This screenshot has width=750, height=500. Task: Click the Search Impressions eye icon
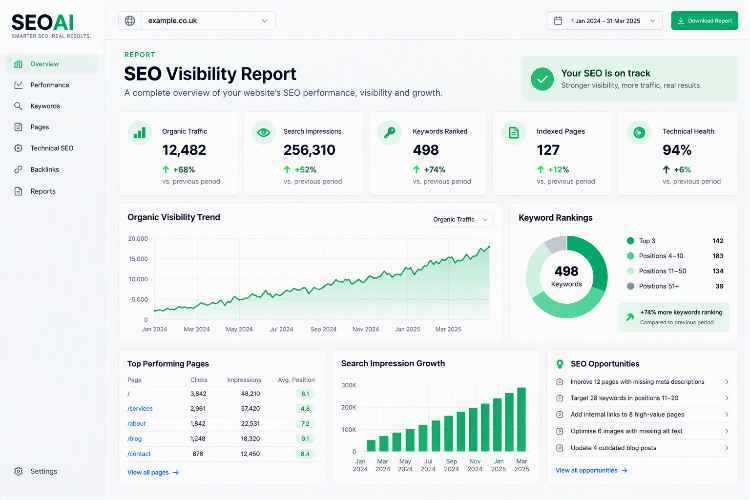click(264, 133)
